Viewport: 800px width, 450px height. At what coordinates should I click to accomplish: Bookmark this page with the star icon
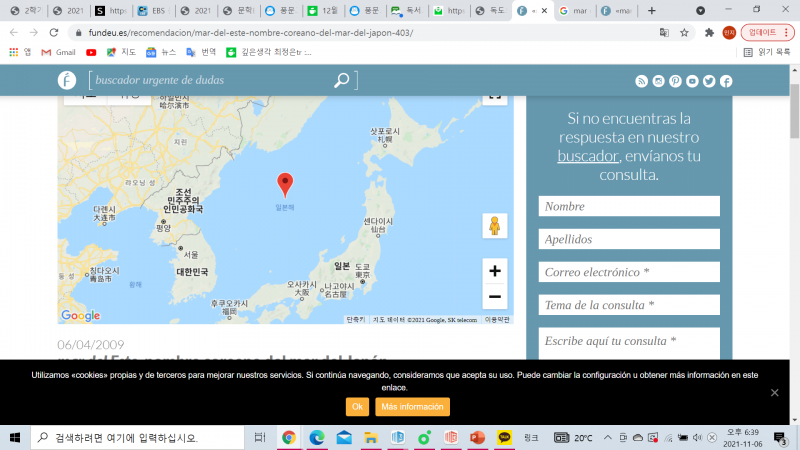(x=685, y=32)
